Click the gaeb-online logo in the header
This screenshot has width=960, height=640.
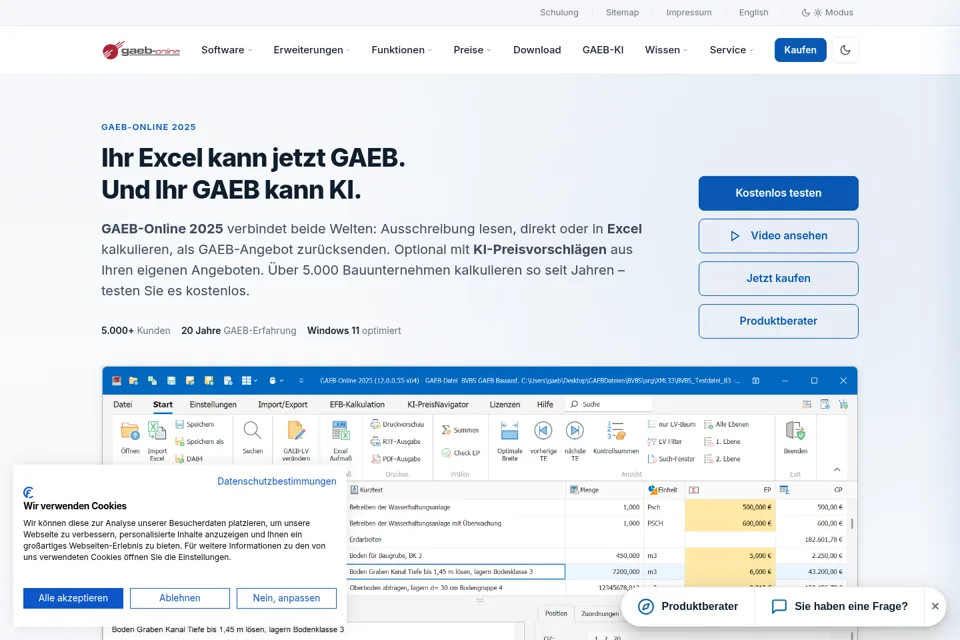141,50
